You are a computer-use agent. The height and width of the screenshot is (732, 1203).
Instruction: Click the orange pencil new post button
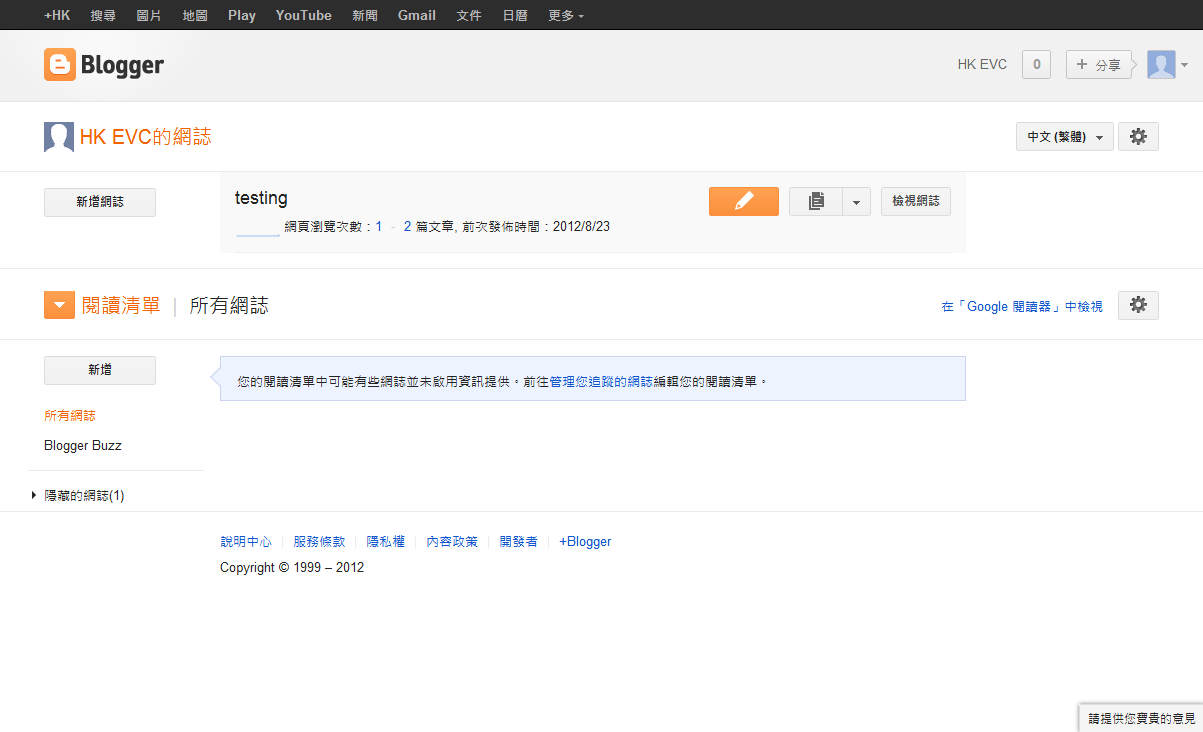click(743, 201)
